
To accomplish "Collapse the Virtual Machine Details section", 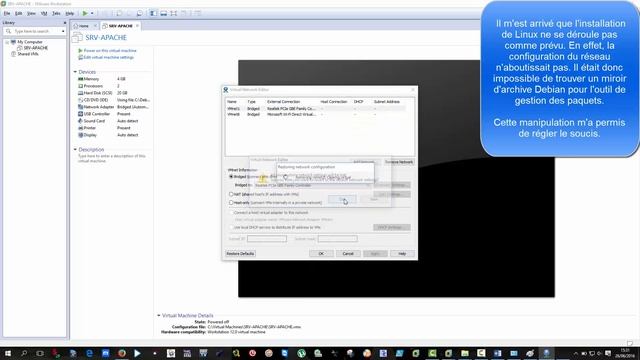I will pyautogui.click(x=159, y=316).
